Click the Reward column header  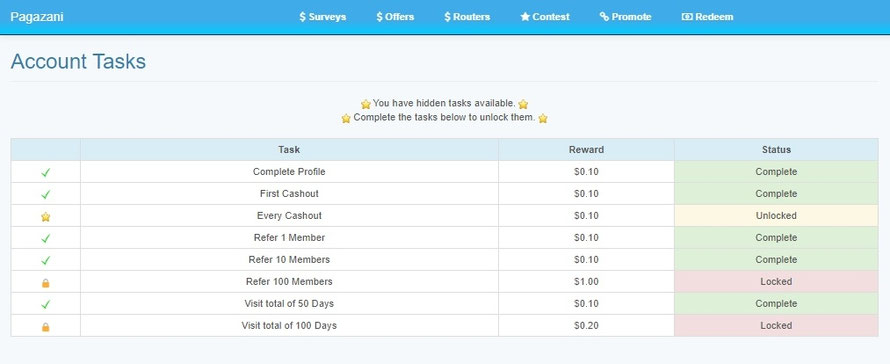(586, 150)
